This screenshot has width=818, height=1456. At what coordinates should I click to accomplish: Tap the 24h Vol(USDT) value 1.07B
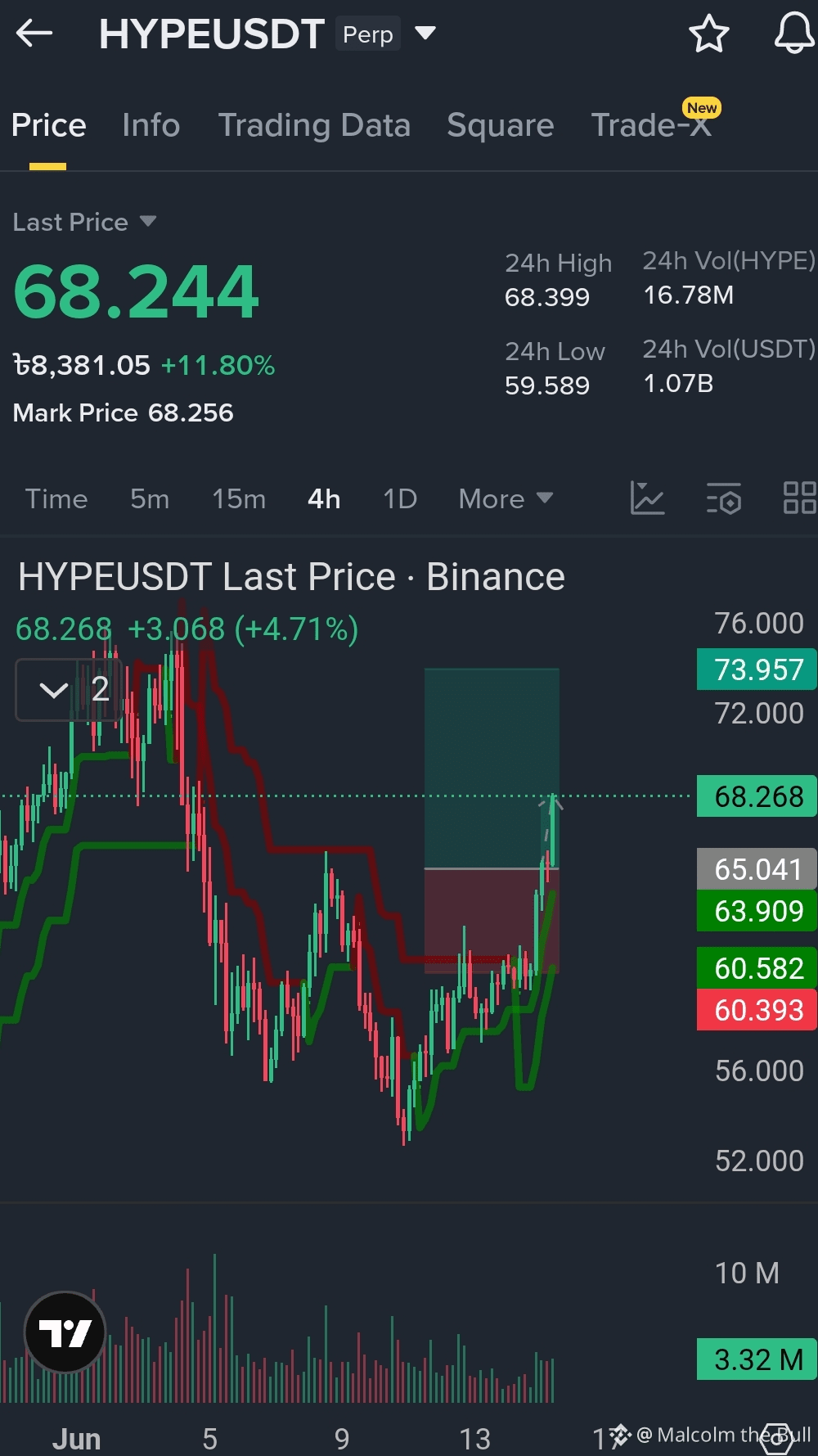(678, 383)
